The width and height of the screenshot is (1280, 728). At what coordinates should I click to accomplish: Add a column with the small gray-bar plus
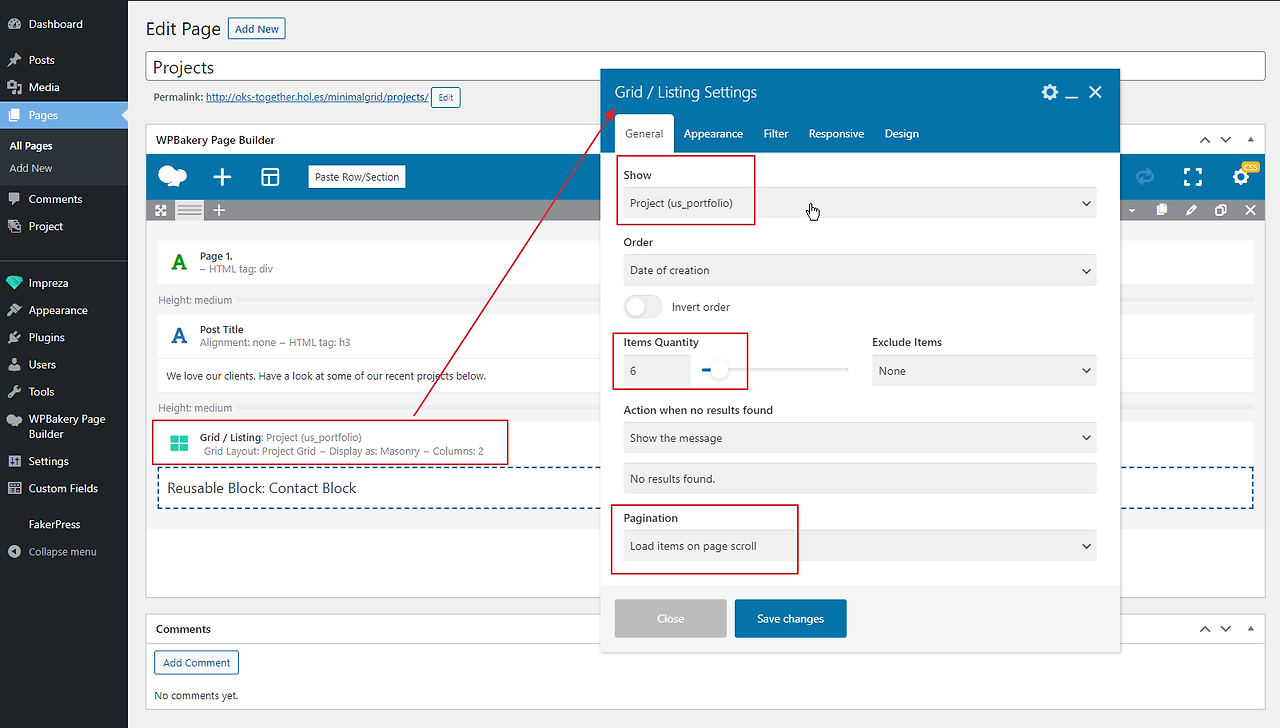219,210
